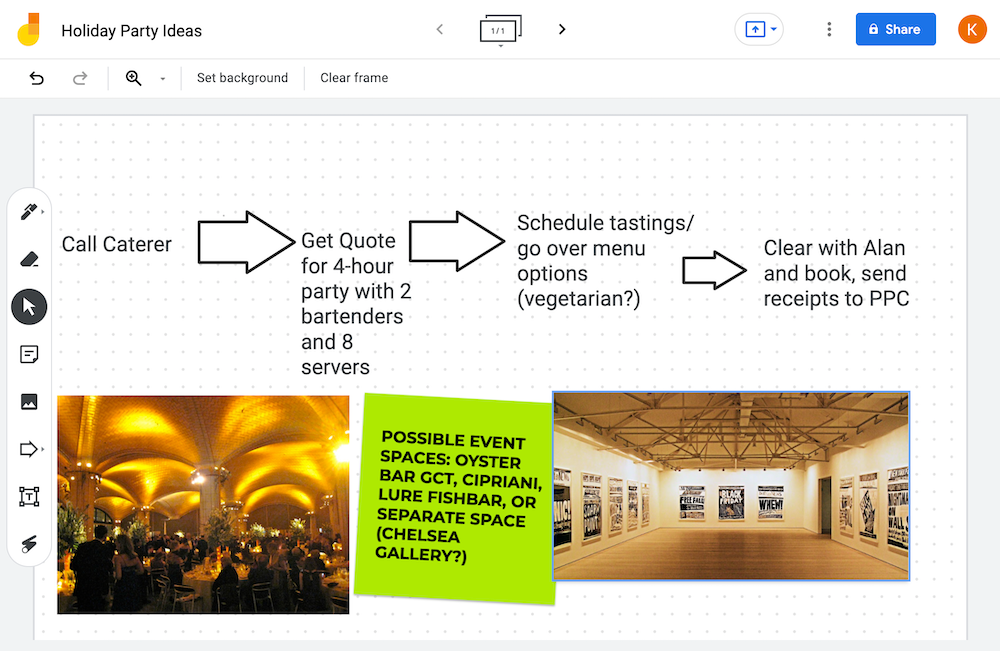Image resolution: width=1000 pixels, height=651 pixels.
Task: Insert an image with the image tool
Action: [x=29, y=402]
